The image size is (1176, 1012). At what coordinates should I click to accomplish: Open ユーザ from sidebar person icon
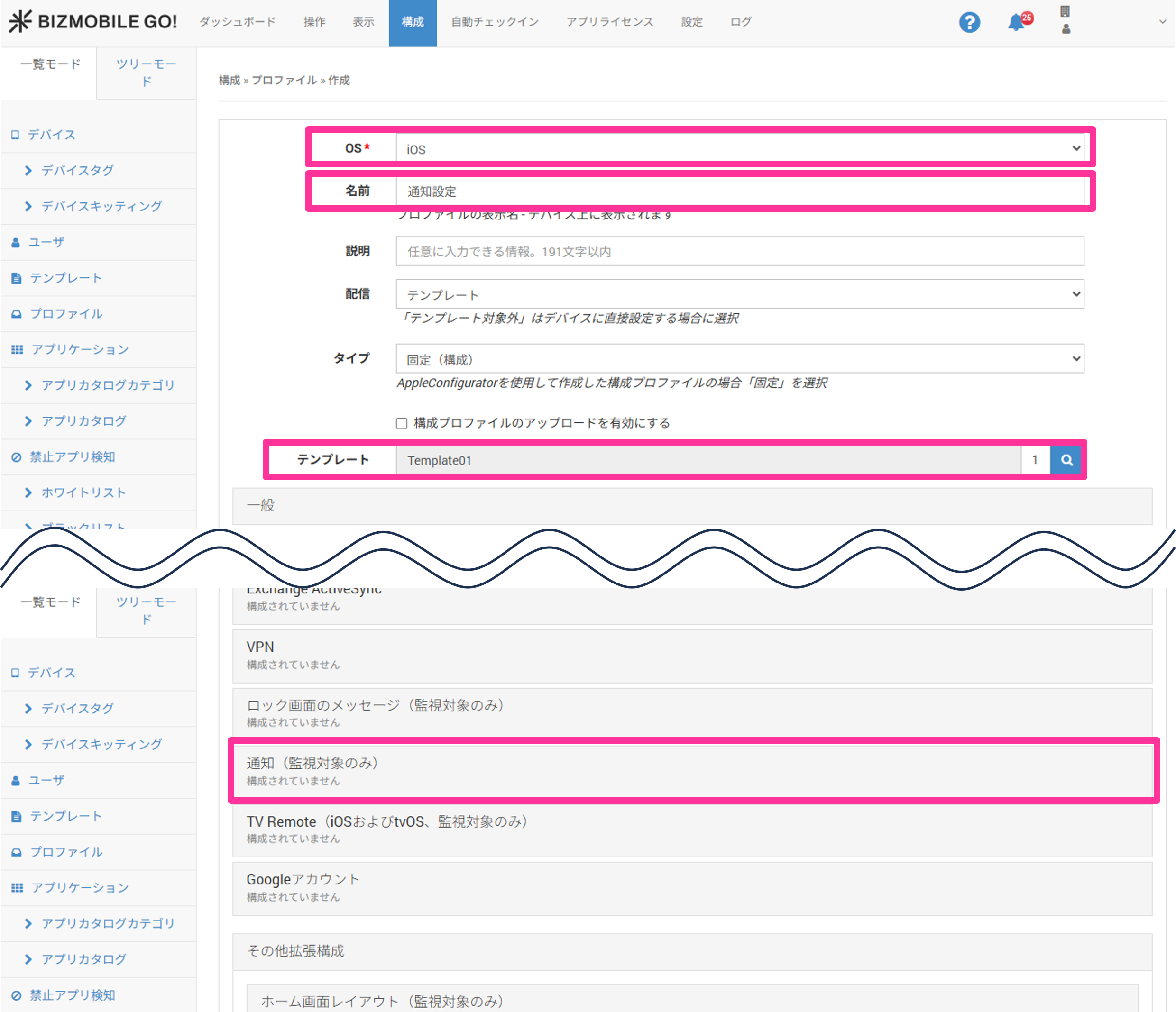[x=46, y=242]
